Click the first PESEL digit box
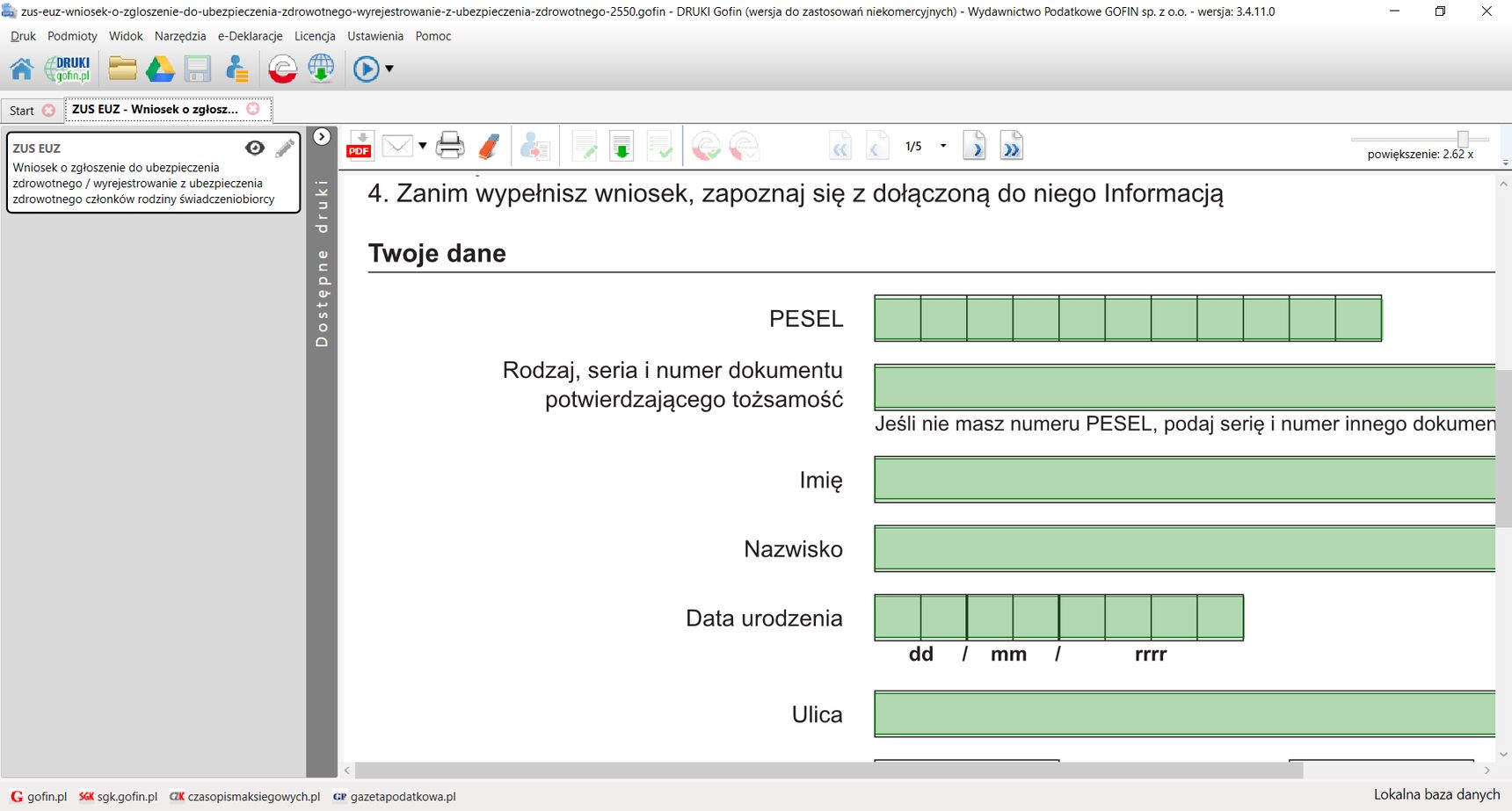 coord(898,318)
